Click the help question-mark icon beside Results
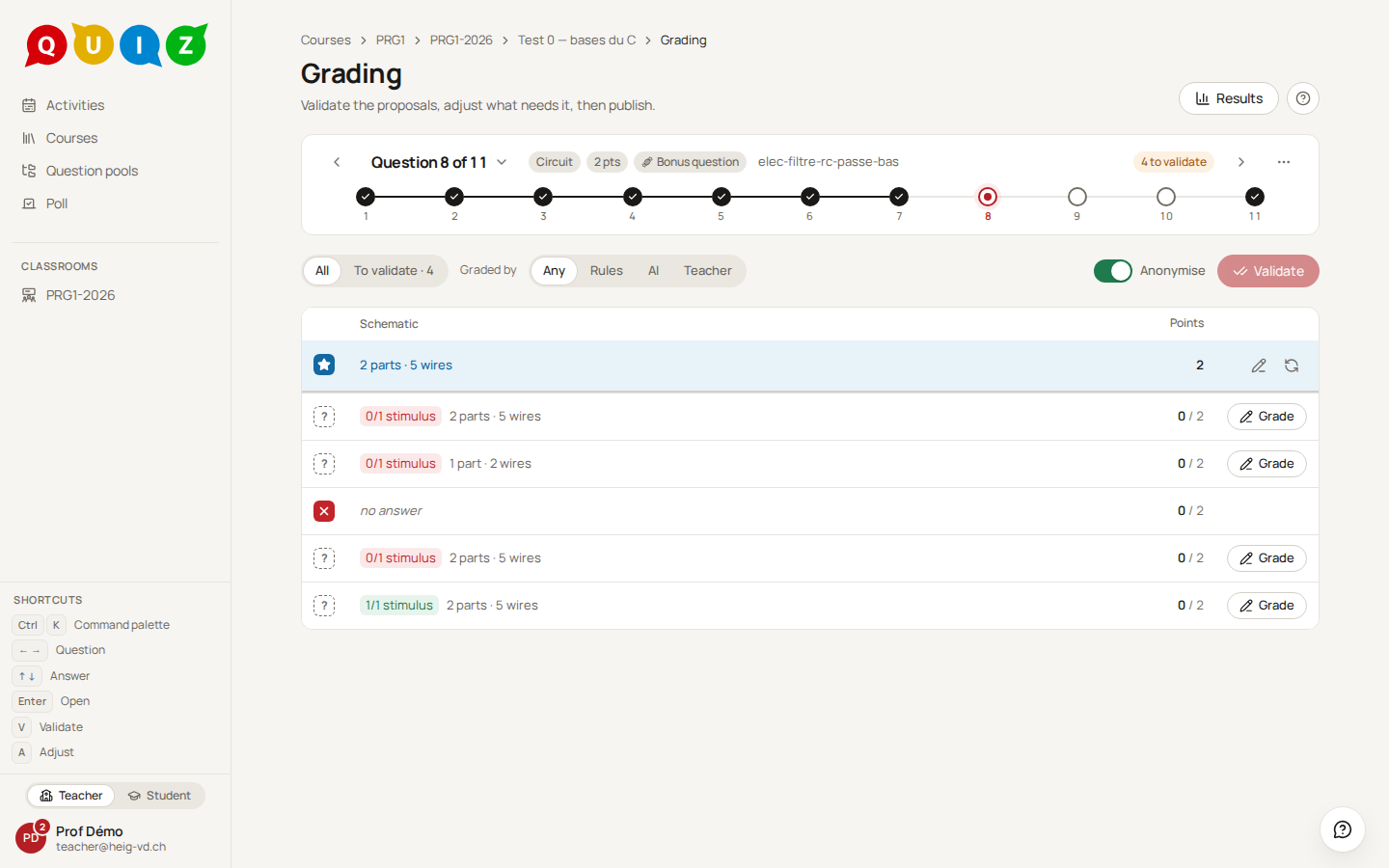The height and width of the screenshot is (868, 1389). (x=1303, y=98)
